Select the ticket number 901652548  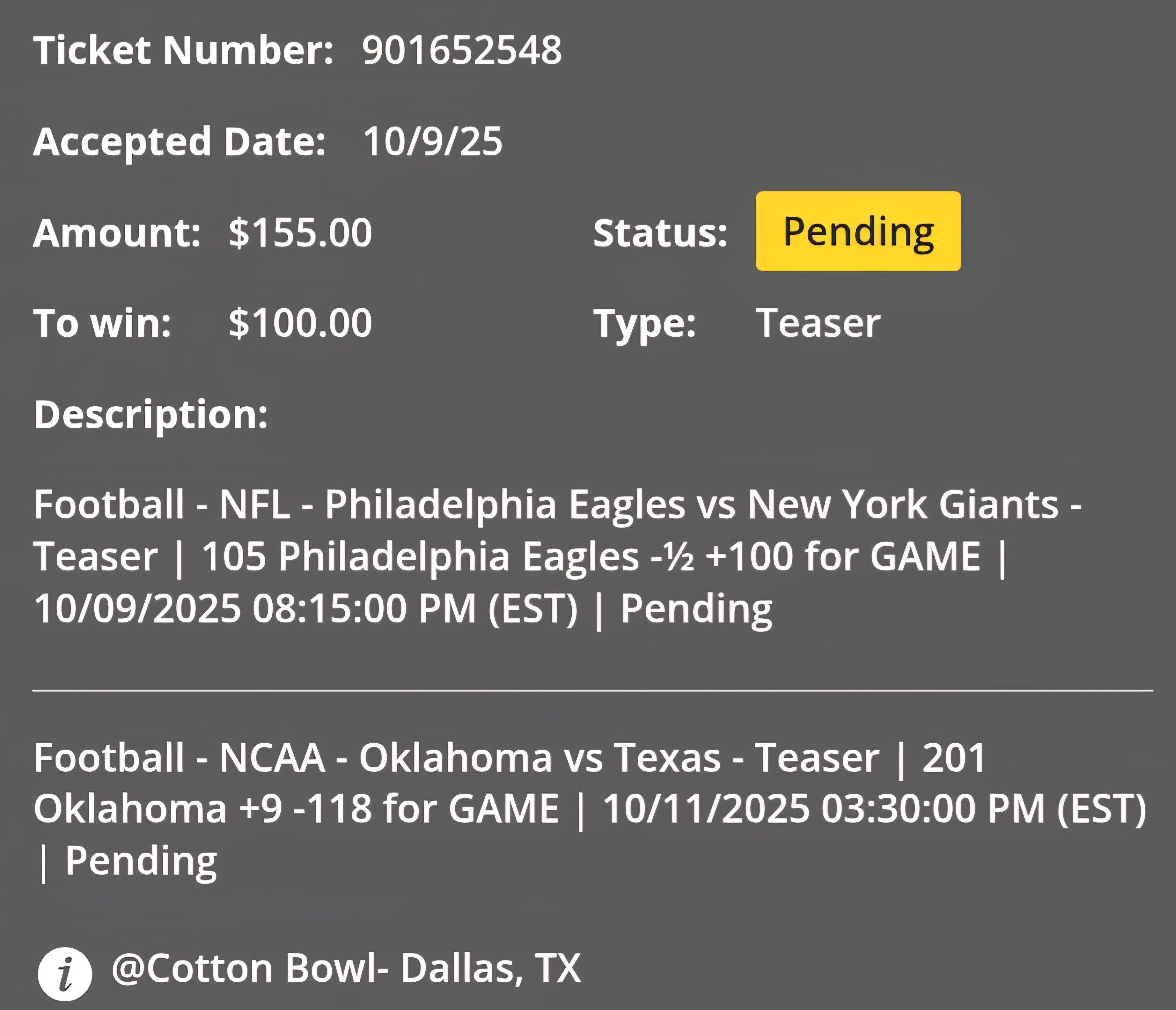point(462,50)
